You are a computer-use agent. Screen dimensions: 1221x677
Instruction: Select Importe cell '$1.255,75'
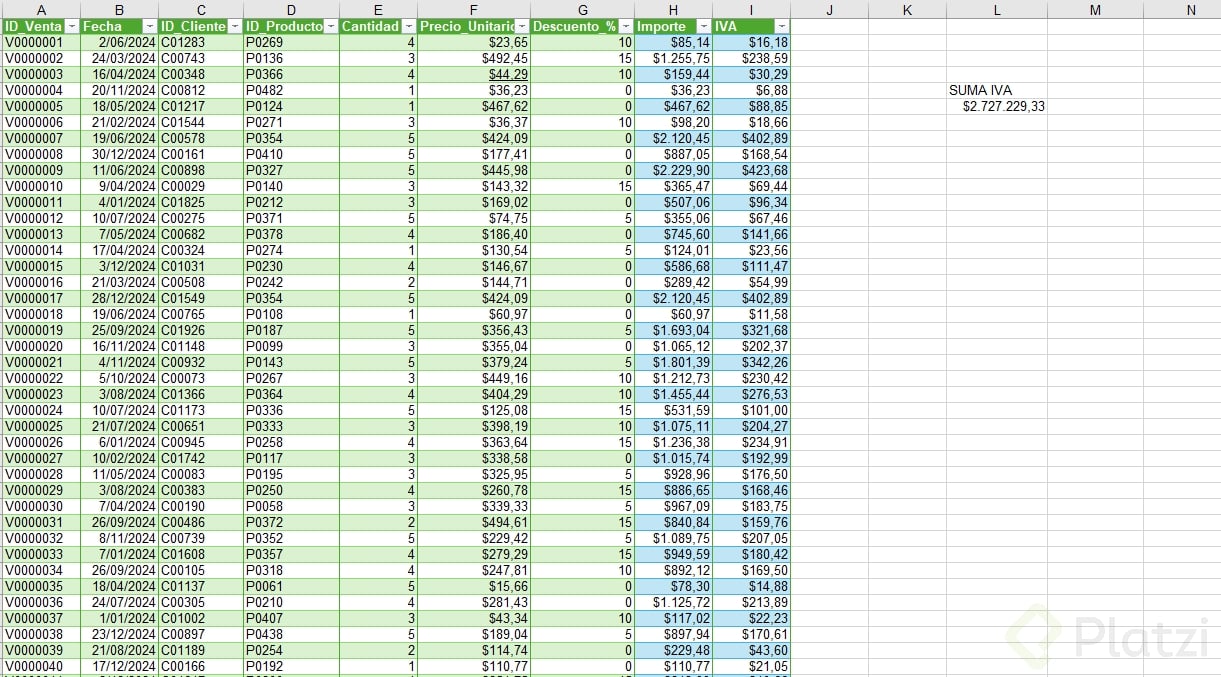coord(673,58)
